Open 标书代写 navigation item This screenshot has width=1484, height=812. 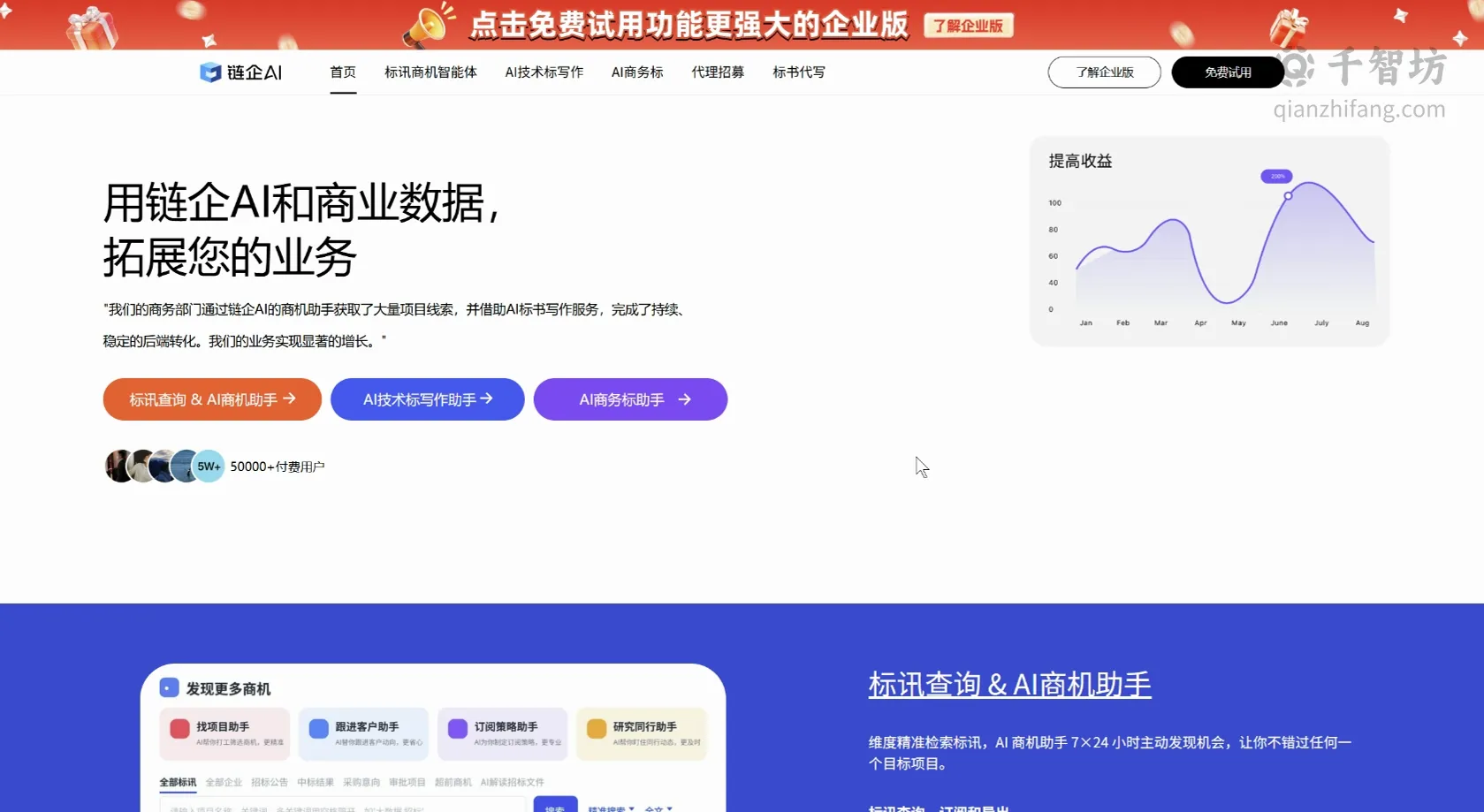tap(799, 72)
